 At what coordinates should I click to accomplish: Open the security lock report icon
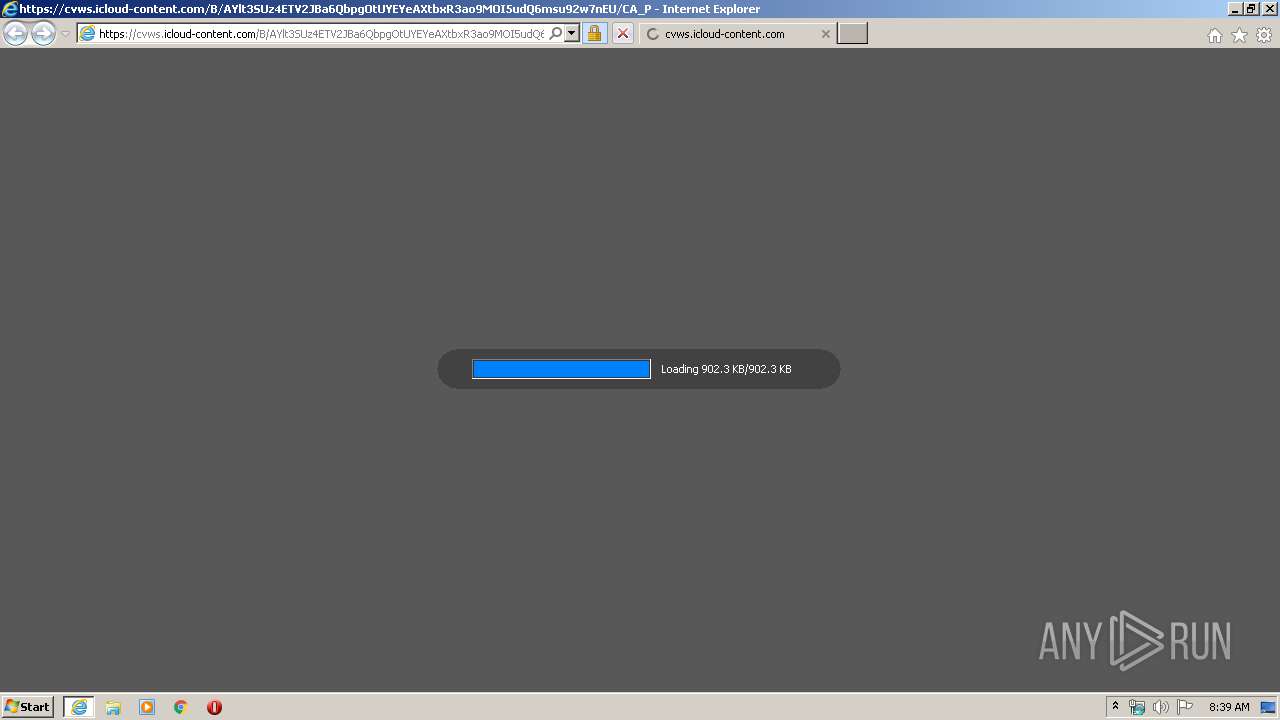[594, 34]
